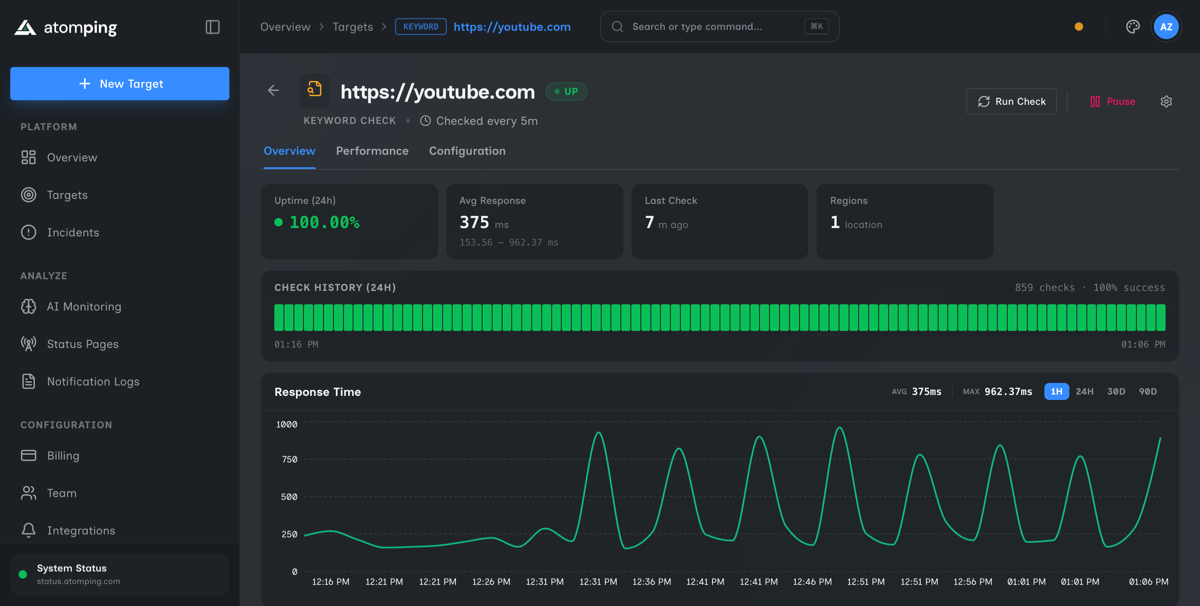Select the 90D response time range

tap(1147, 392)
